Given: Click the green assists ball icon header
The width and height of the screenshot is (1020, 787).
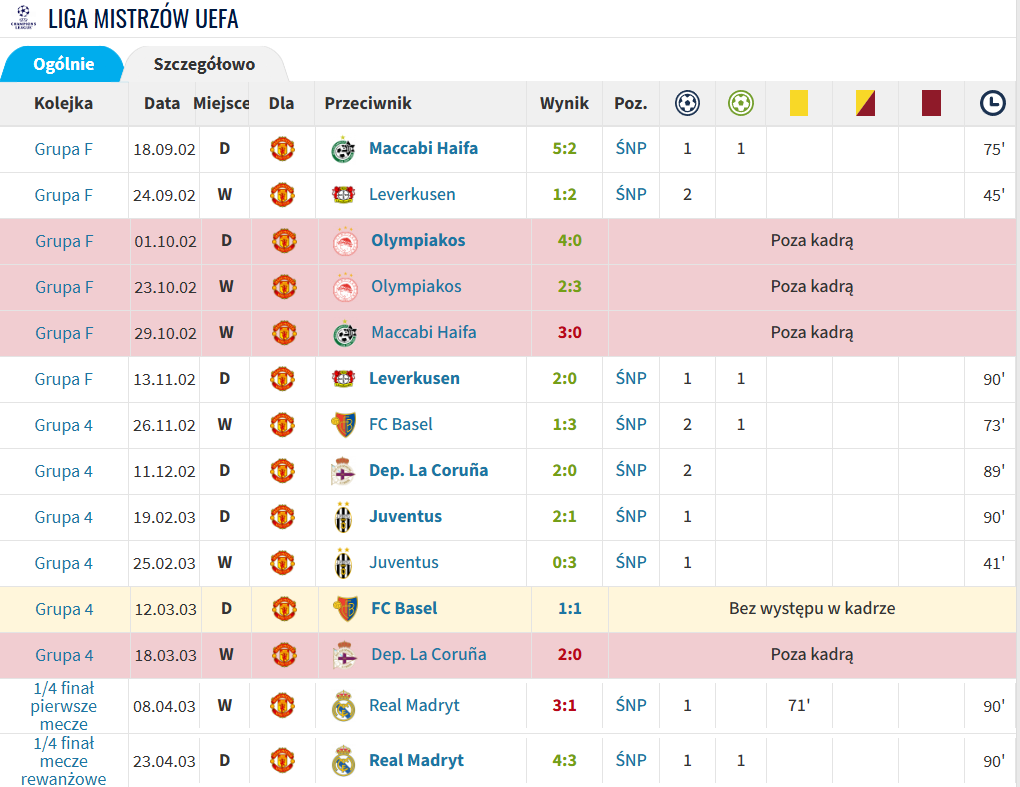Looking at the screenshot, I should coord(740,103).
